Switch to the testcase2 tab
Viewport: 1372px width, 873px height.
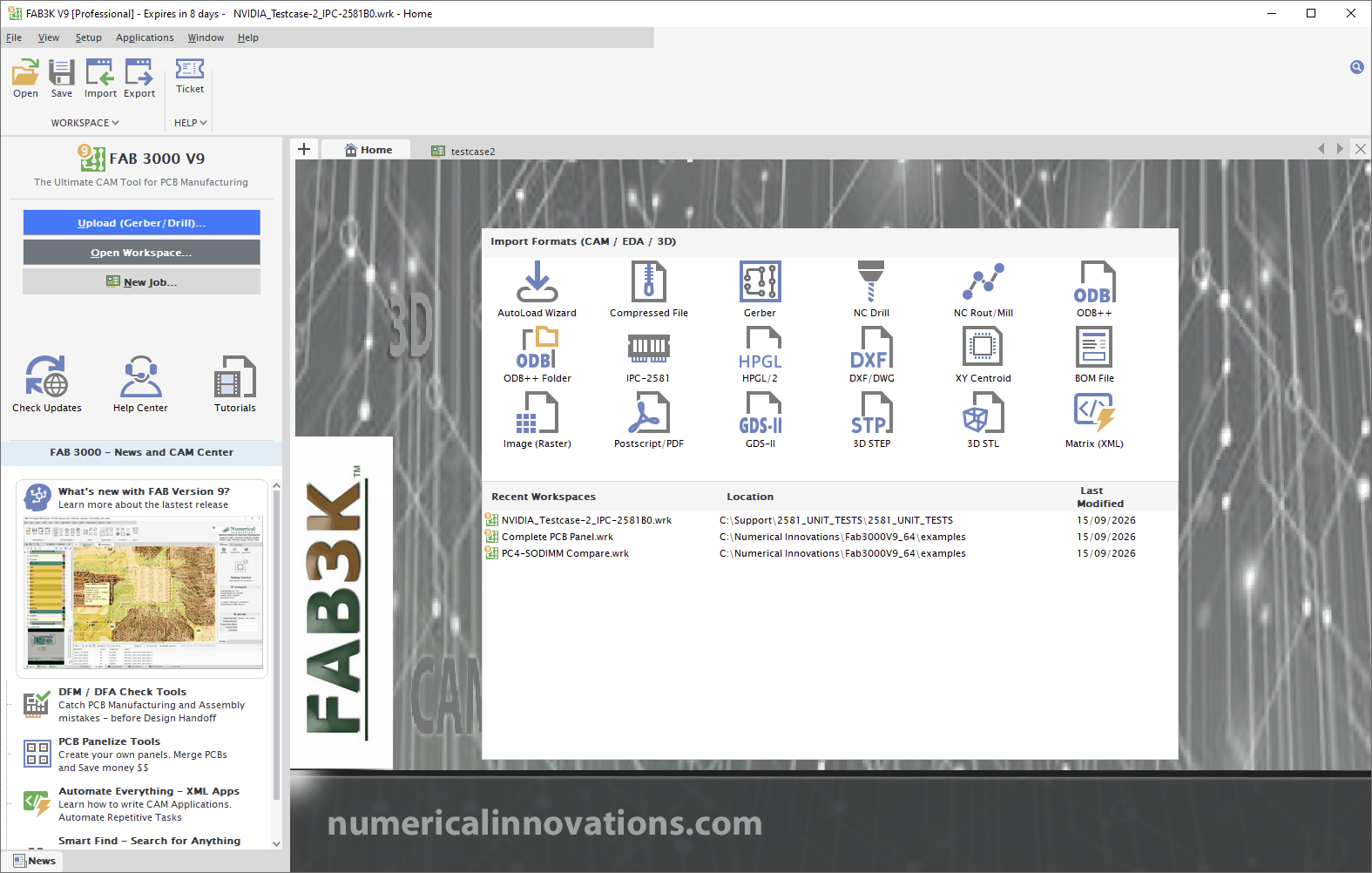tap(463, 151)
